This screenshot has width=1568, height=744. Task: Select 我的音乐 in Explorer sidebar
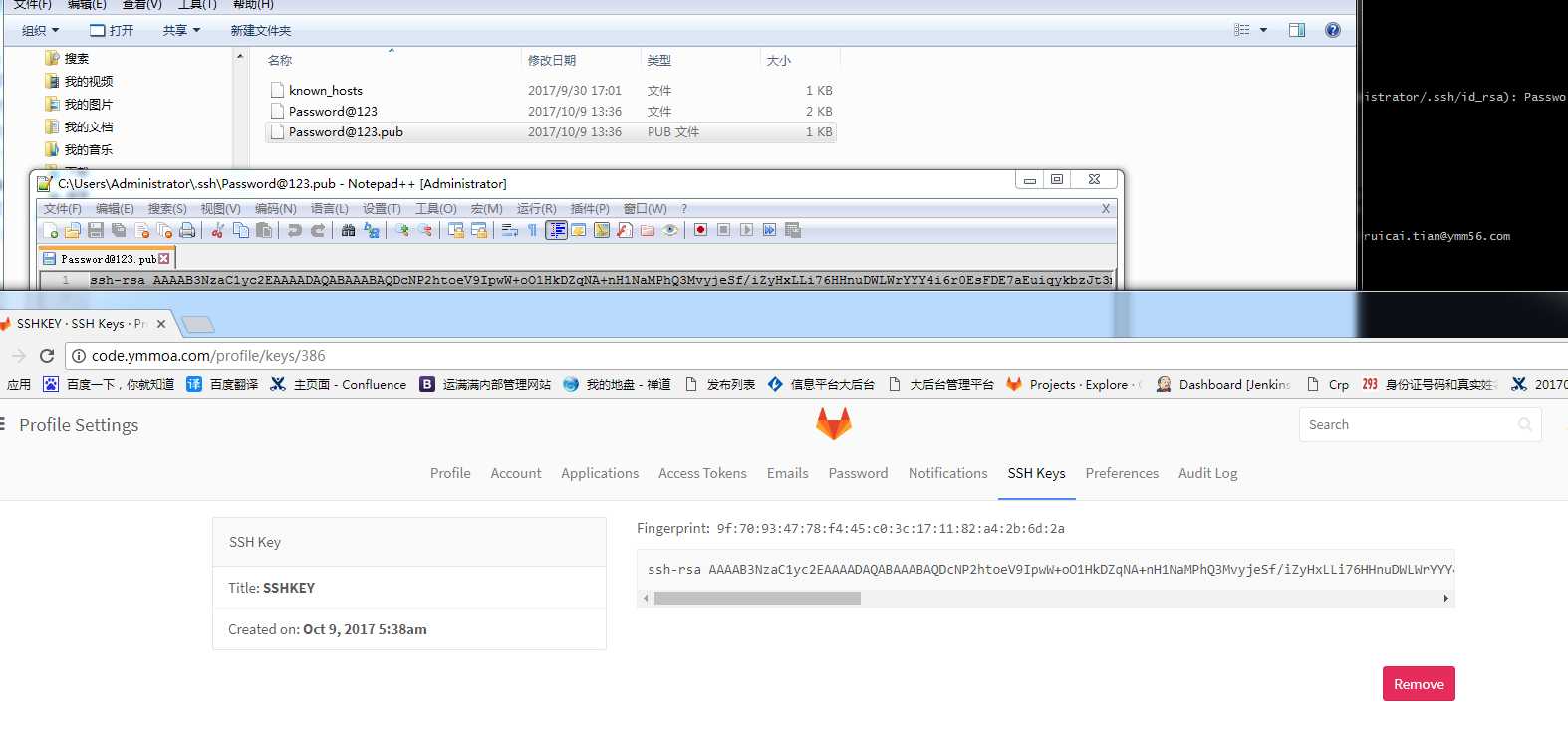[x=79, y=149]
